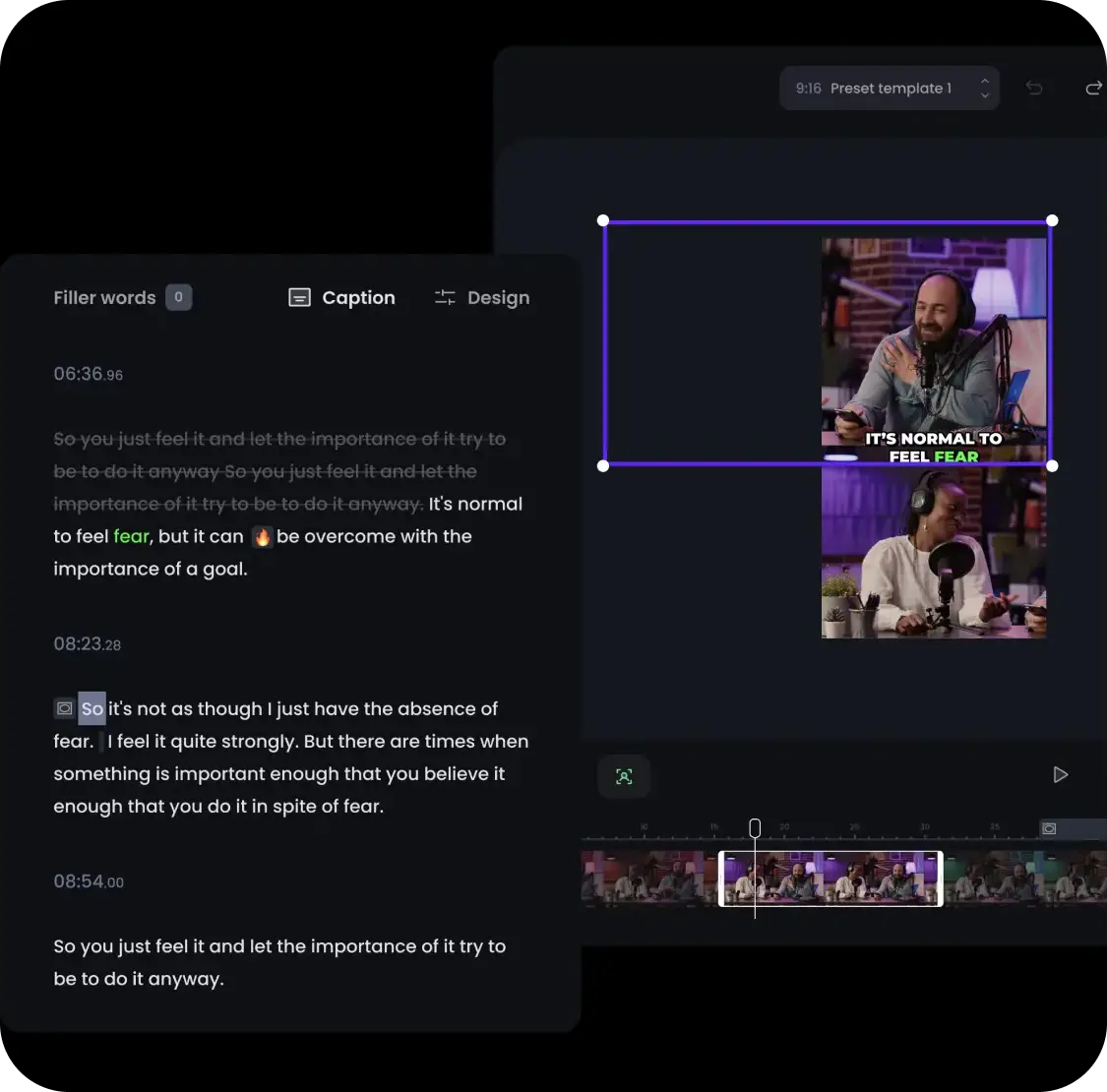Click the up stepper arrow on the template selector

pyautogui.click(x=984, y=80)
